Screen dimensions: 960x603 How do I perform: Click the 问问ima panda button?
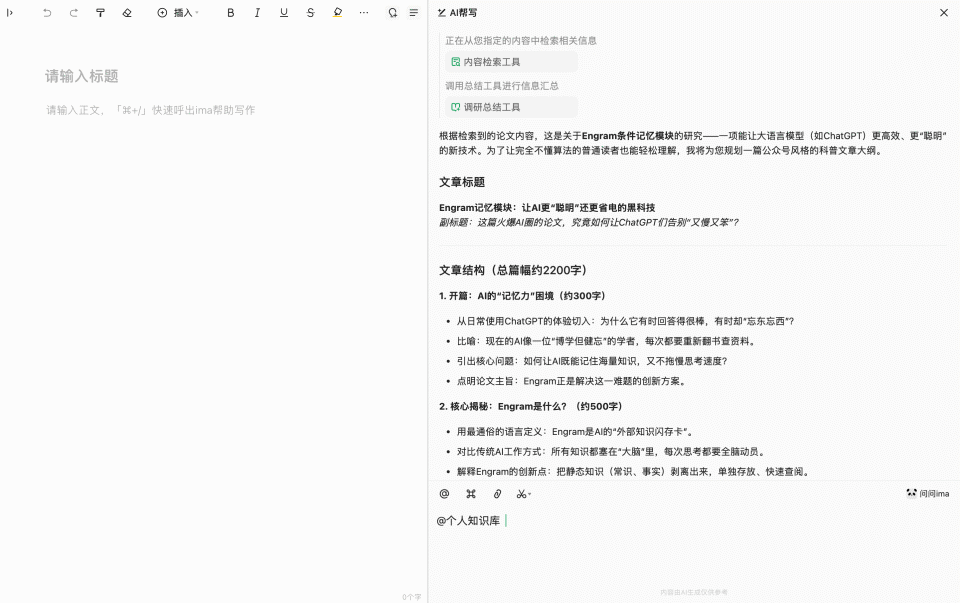927,492
